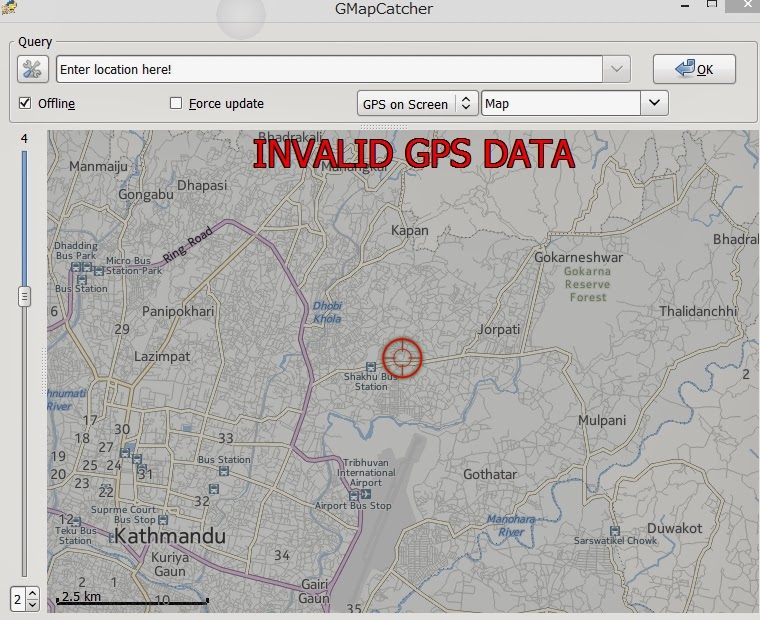Screen dimensions: 760x620
Task: Toggle the Offline checkbox
Action: (25, 103)
